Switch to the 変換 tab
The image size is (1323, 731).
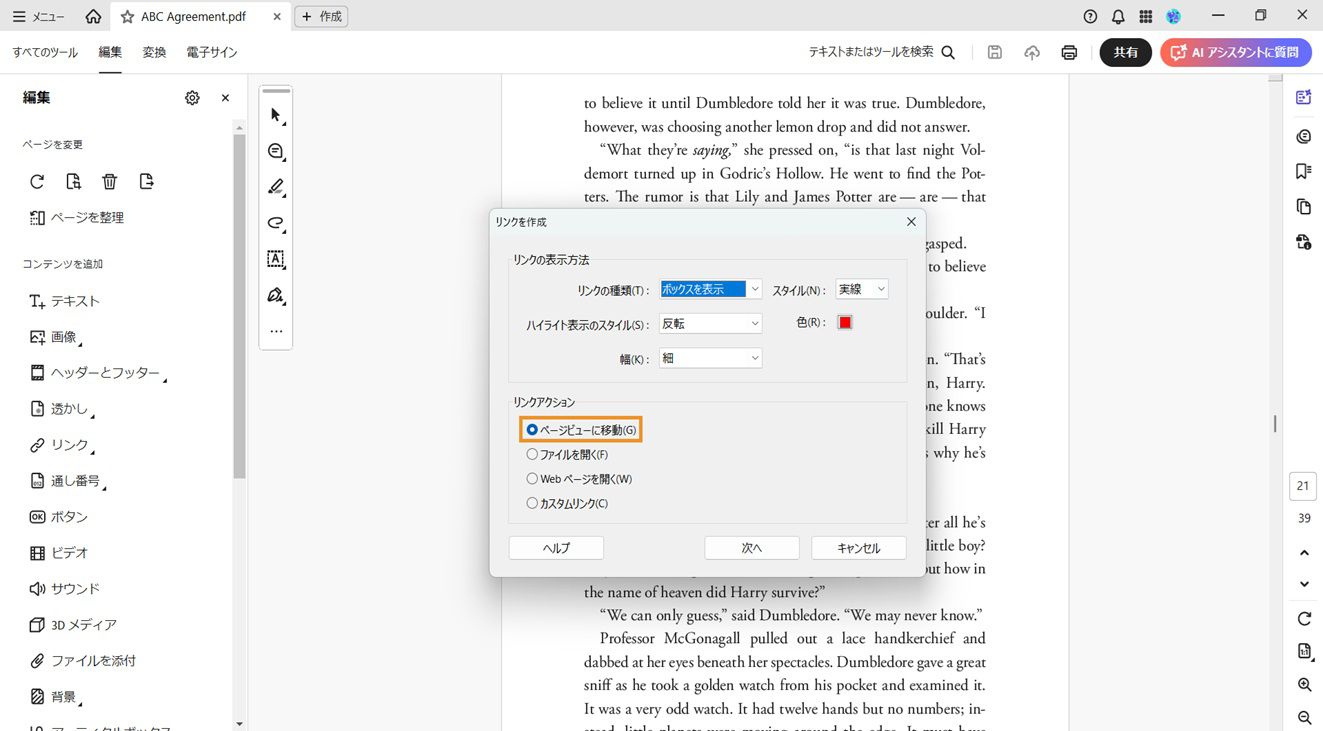(154, 52)
